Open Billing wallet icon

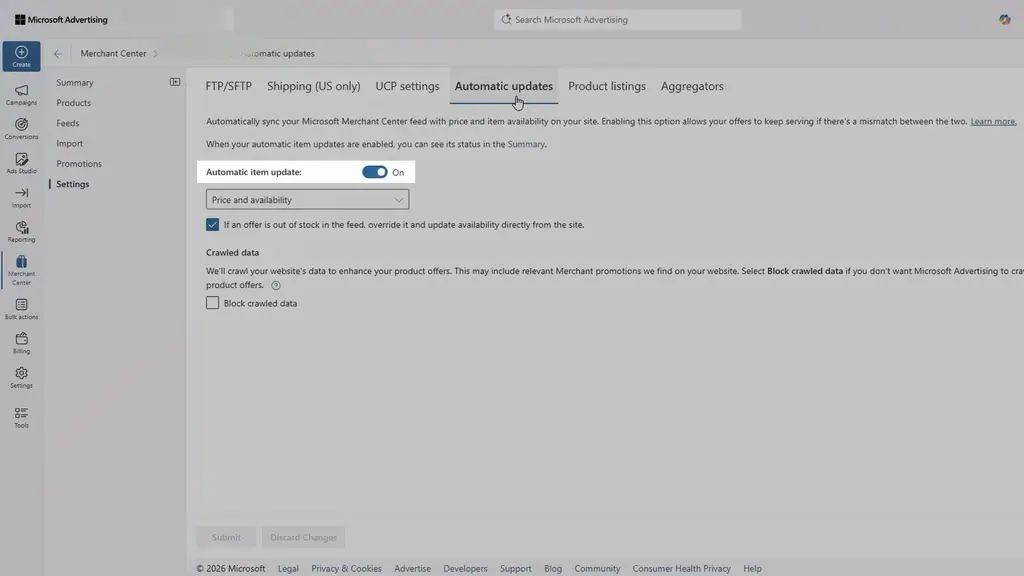tap(22, 338)
